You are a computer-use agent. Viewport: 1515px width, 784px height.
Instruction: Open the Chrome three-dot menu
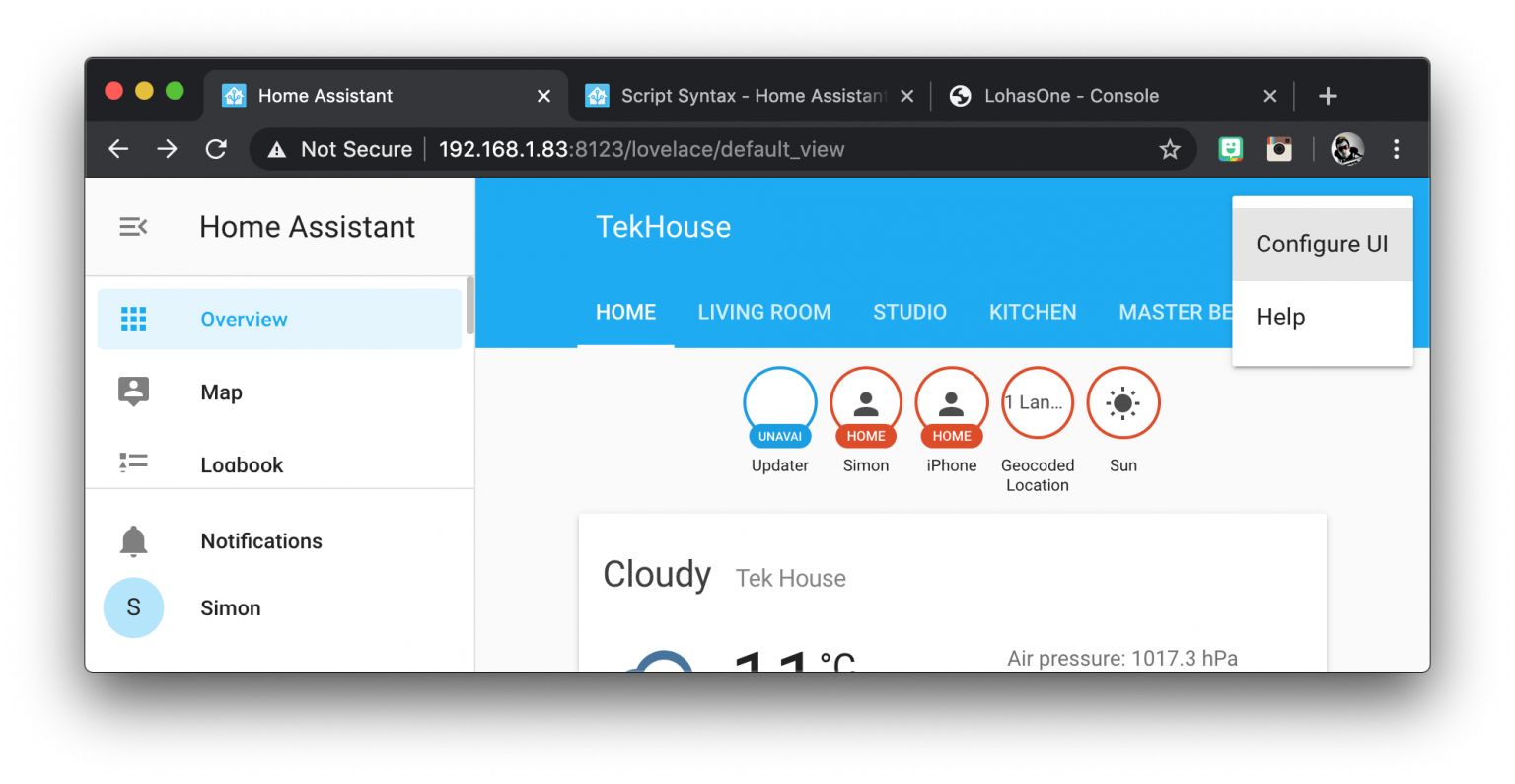(1396, 150)
